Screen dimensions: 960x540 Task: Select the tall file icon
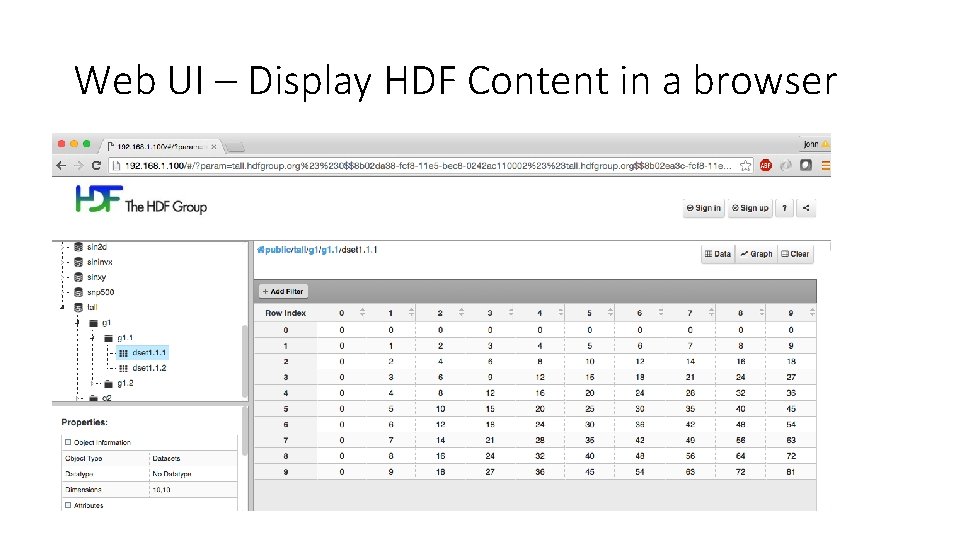pyautogui.click(x=78, y=307)
